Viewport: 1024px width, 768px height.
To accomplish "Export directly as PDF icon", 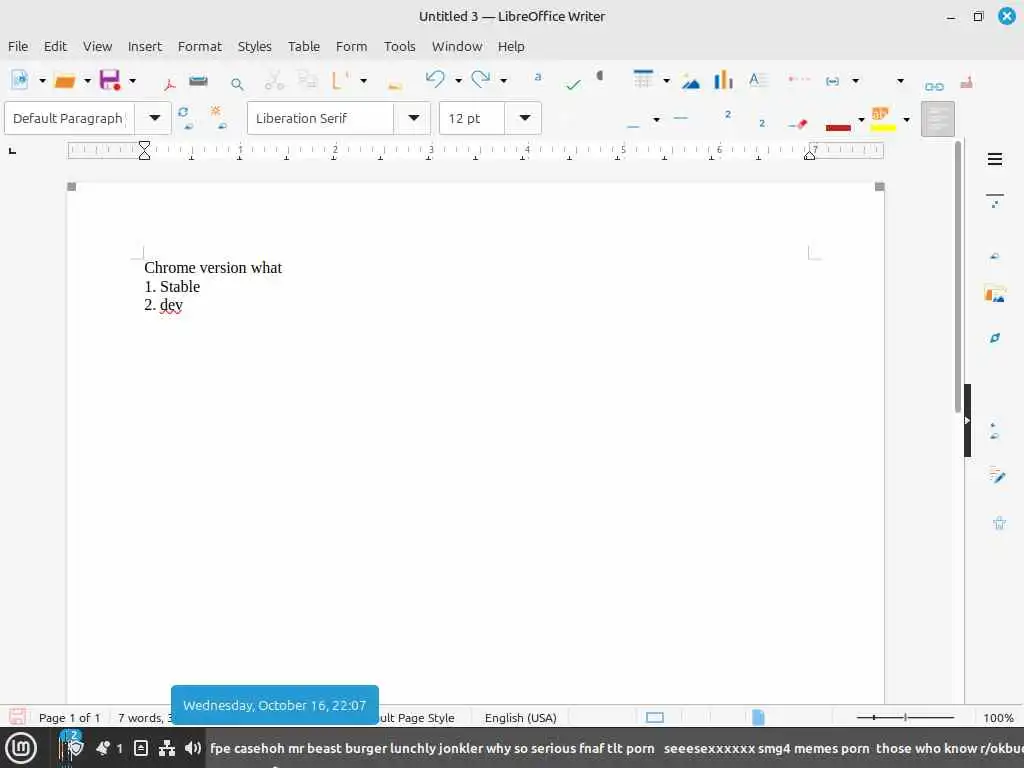I will pyautogui.click(x=170, y=83).
